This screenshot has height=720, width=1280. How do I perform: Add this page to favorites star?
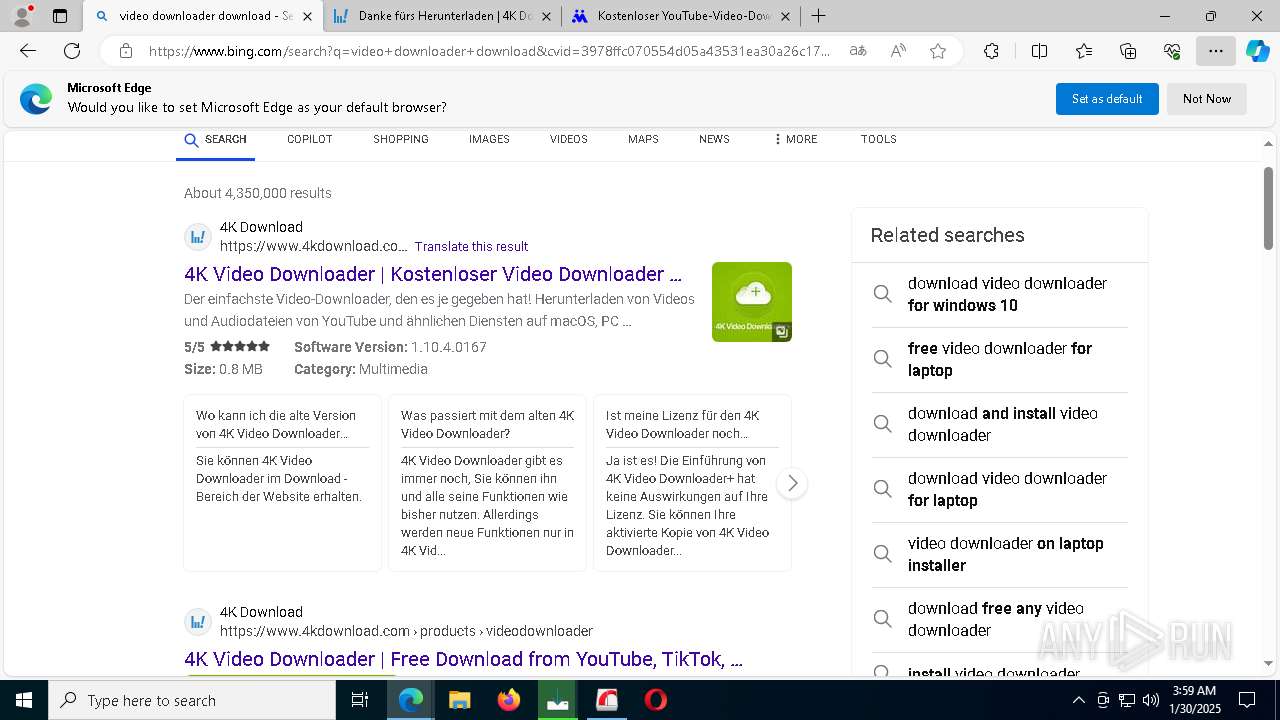click(x=938, y=51)
